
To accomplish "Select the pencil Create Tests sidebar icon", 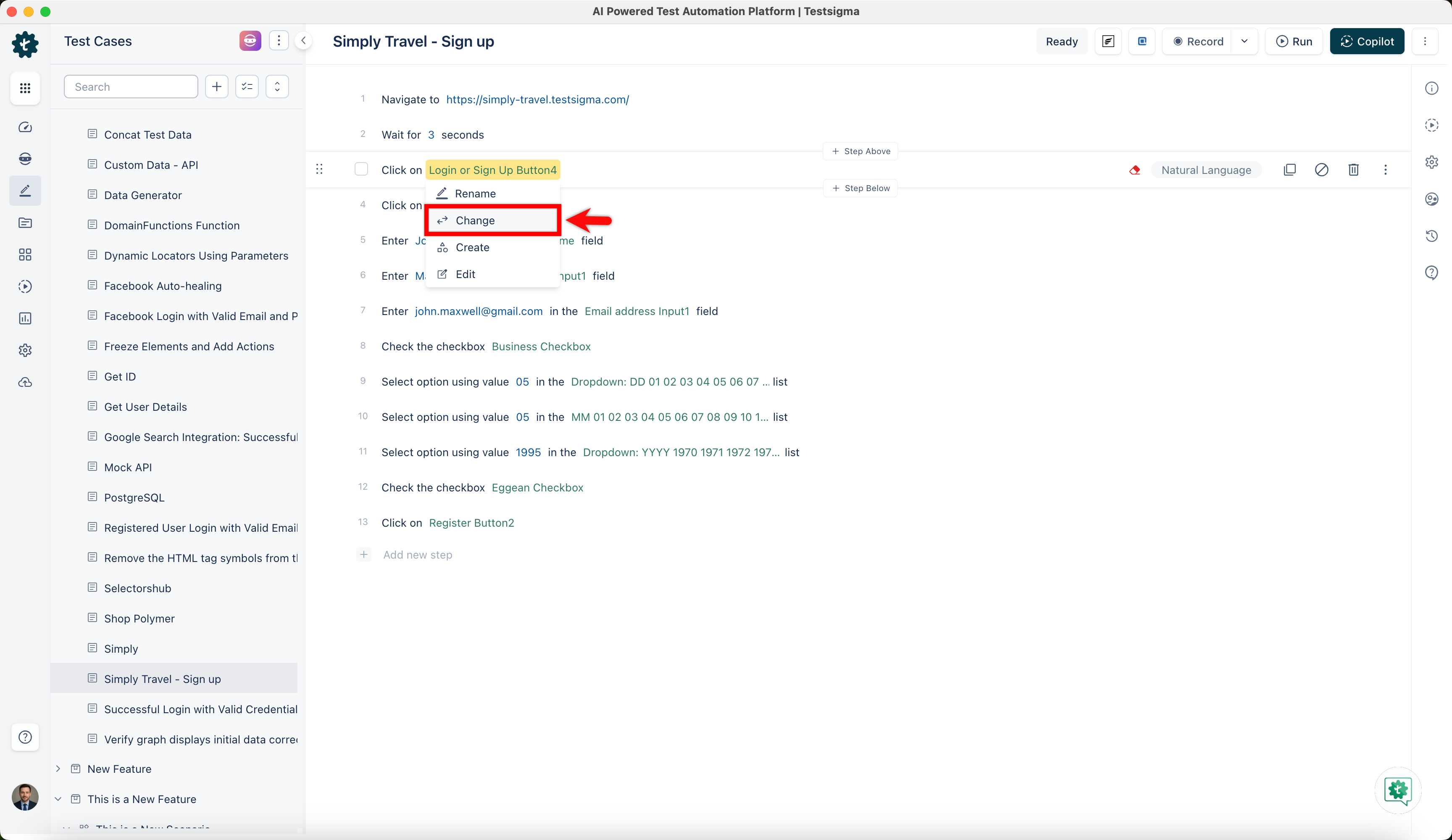I will 25,191.
